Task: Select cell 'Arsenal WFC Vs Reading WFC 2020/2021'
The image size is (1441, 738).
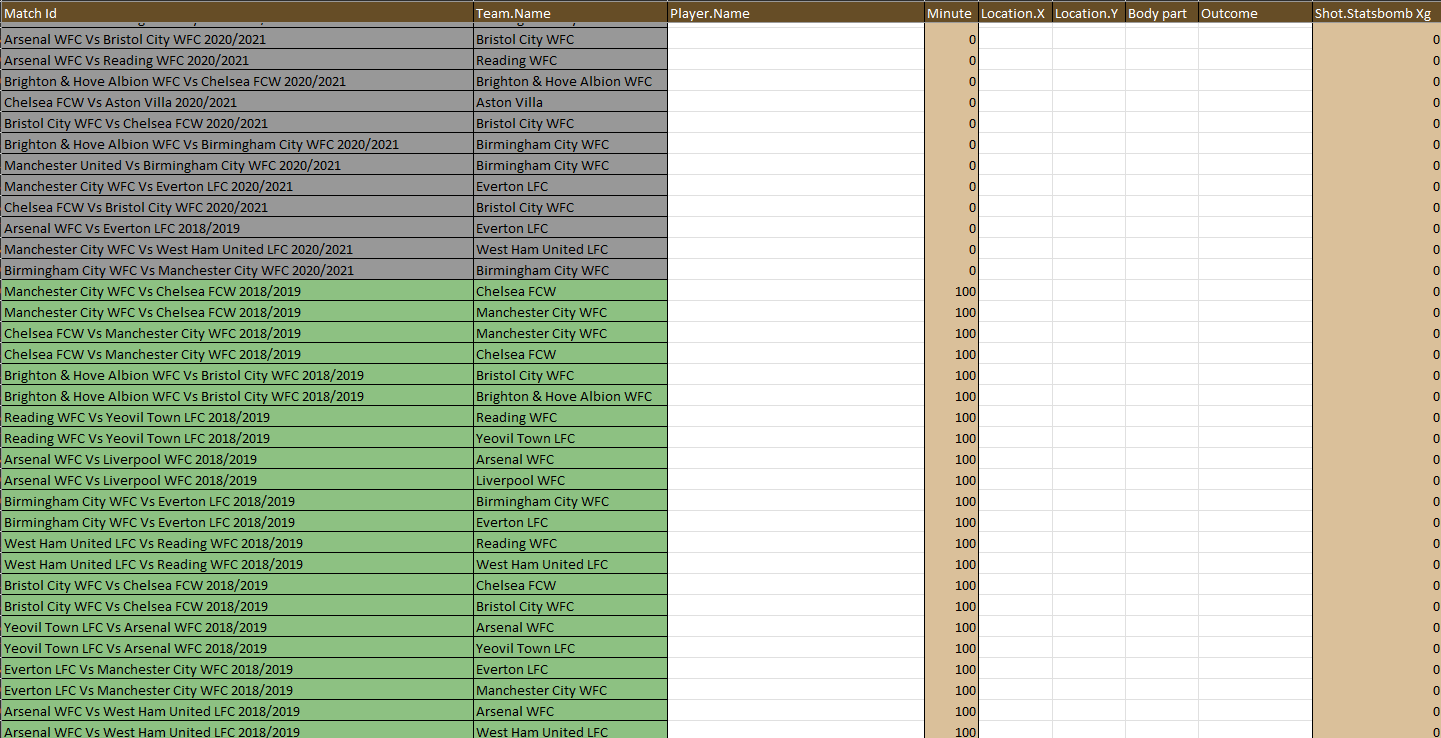Action: point(237,60)
